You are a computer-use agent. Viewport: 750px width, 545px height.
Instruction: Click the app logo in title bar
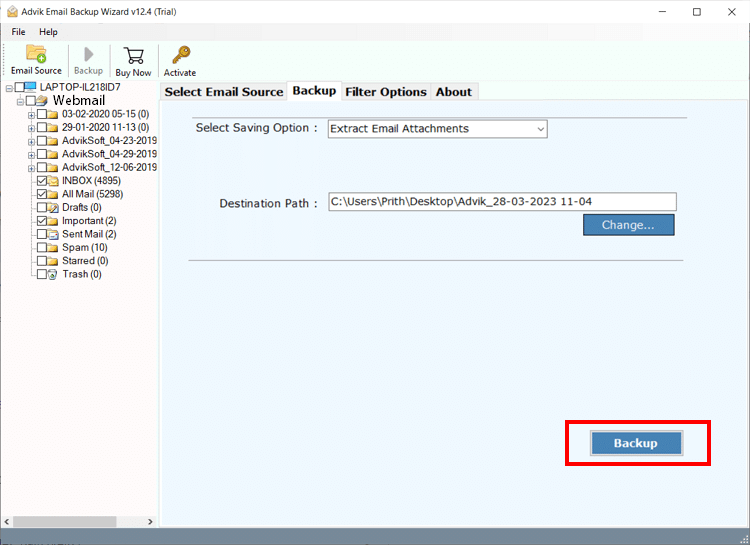point(12,11)
